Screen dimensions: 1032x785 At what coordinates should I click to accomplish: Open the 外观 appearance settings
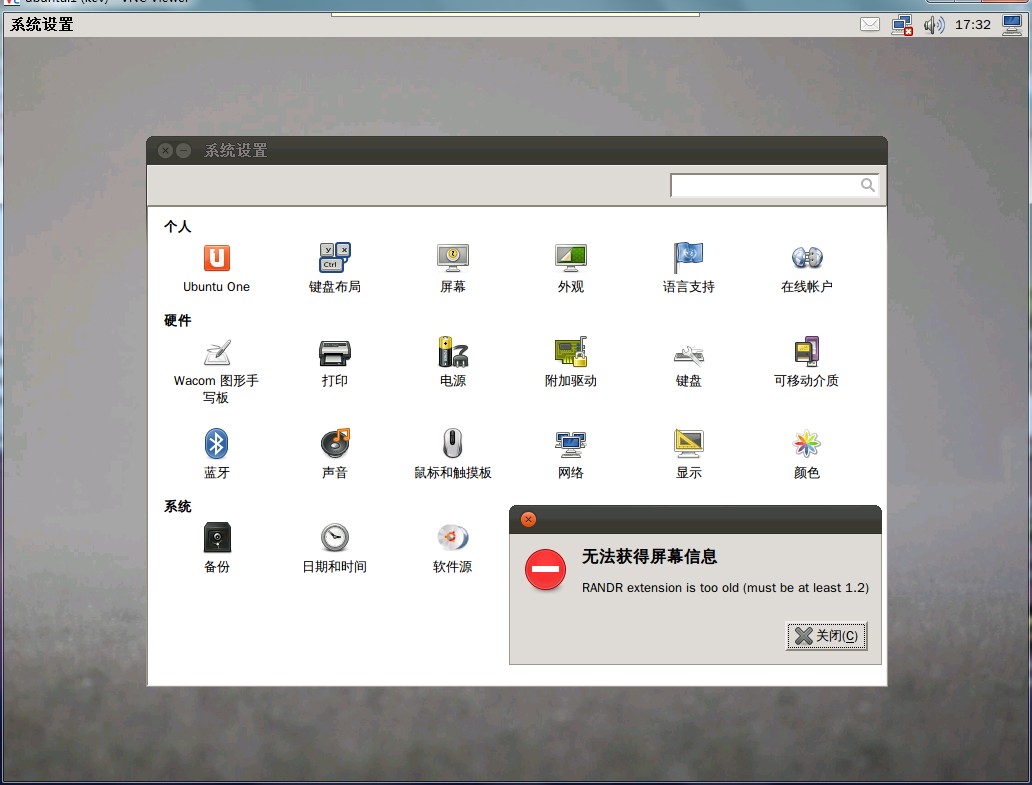571,268
